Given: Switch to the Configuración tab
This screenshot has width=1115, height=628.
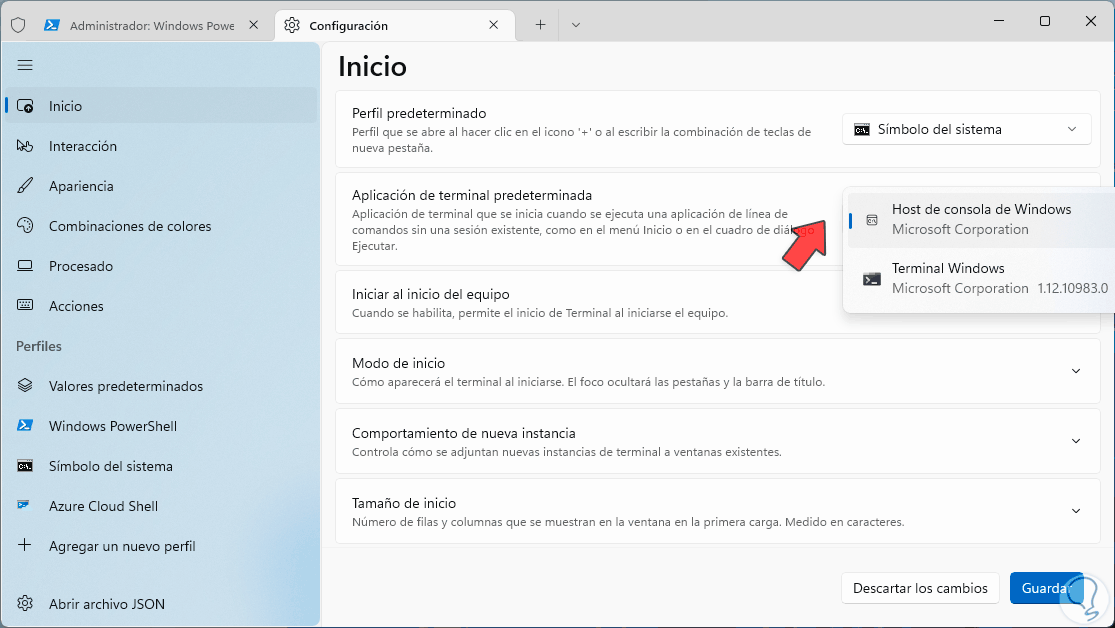Looking at the screenshot, I should click(x=393, y=26).
